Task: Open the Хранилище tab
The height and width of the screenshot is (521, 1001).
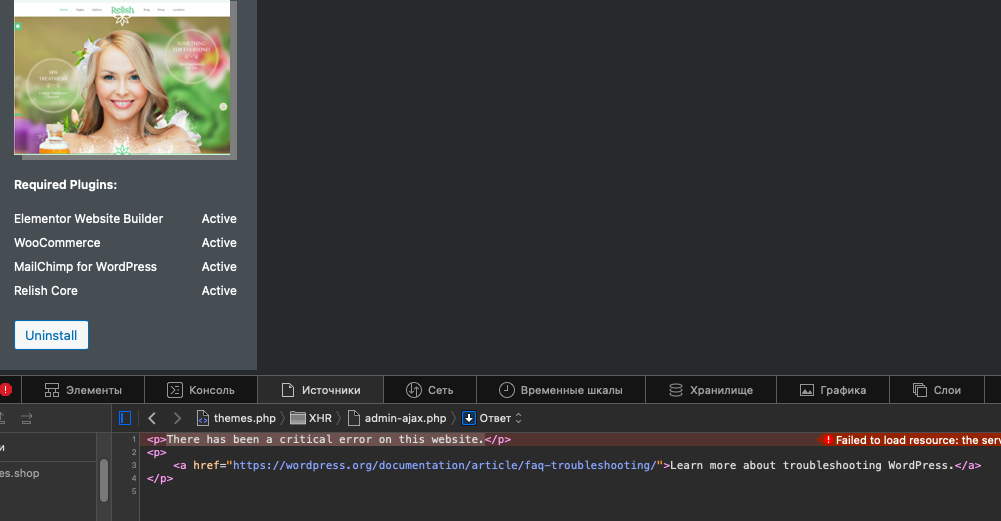Action: click(x=711, y=390)
